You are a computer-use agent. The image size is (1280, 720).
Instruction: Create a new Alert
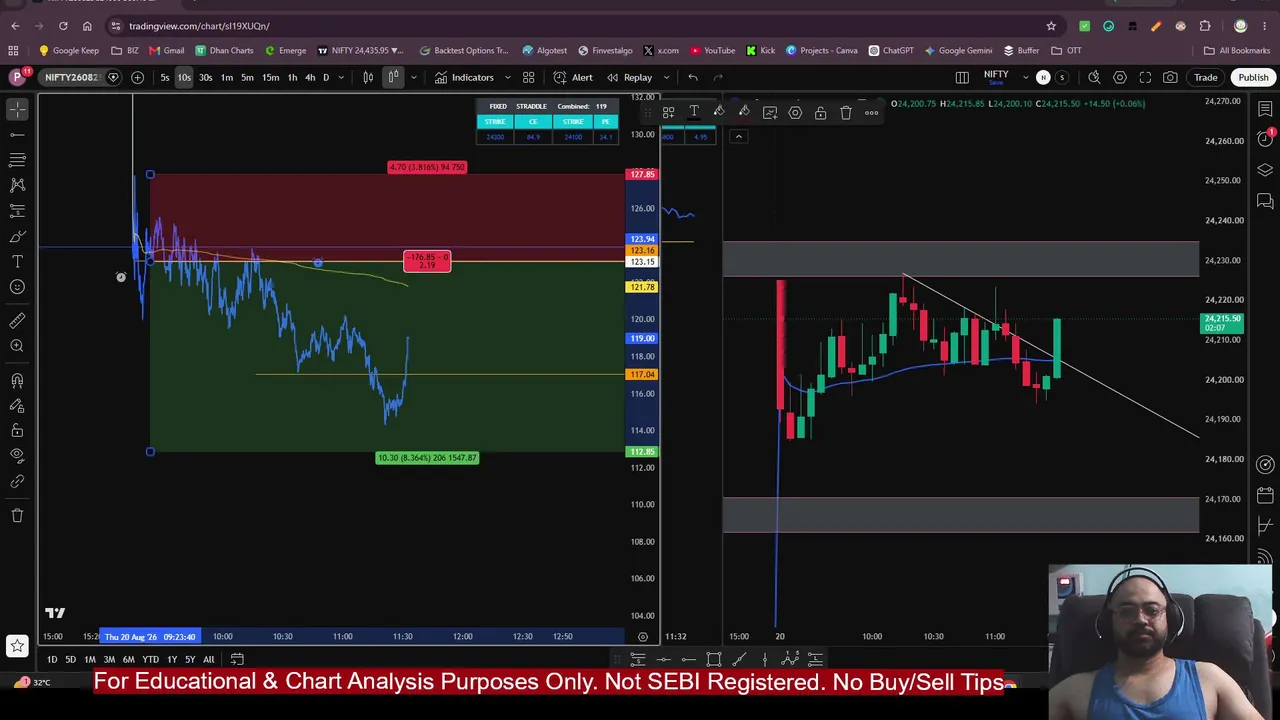coord(573,77)
